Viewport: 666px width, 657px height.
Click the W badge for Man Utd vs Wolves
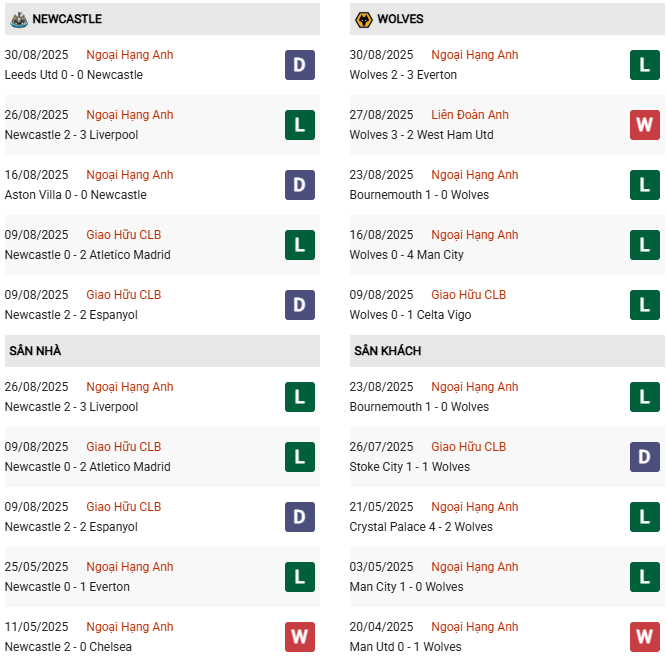(645, 637)
